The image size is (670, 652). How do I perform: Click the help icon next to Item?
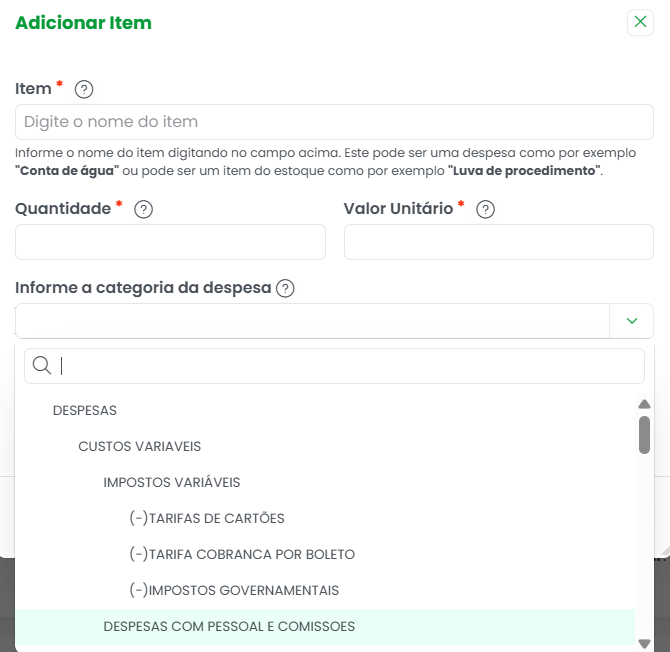click(84, 89)
